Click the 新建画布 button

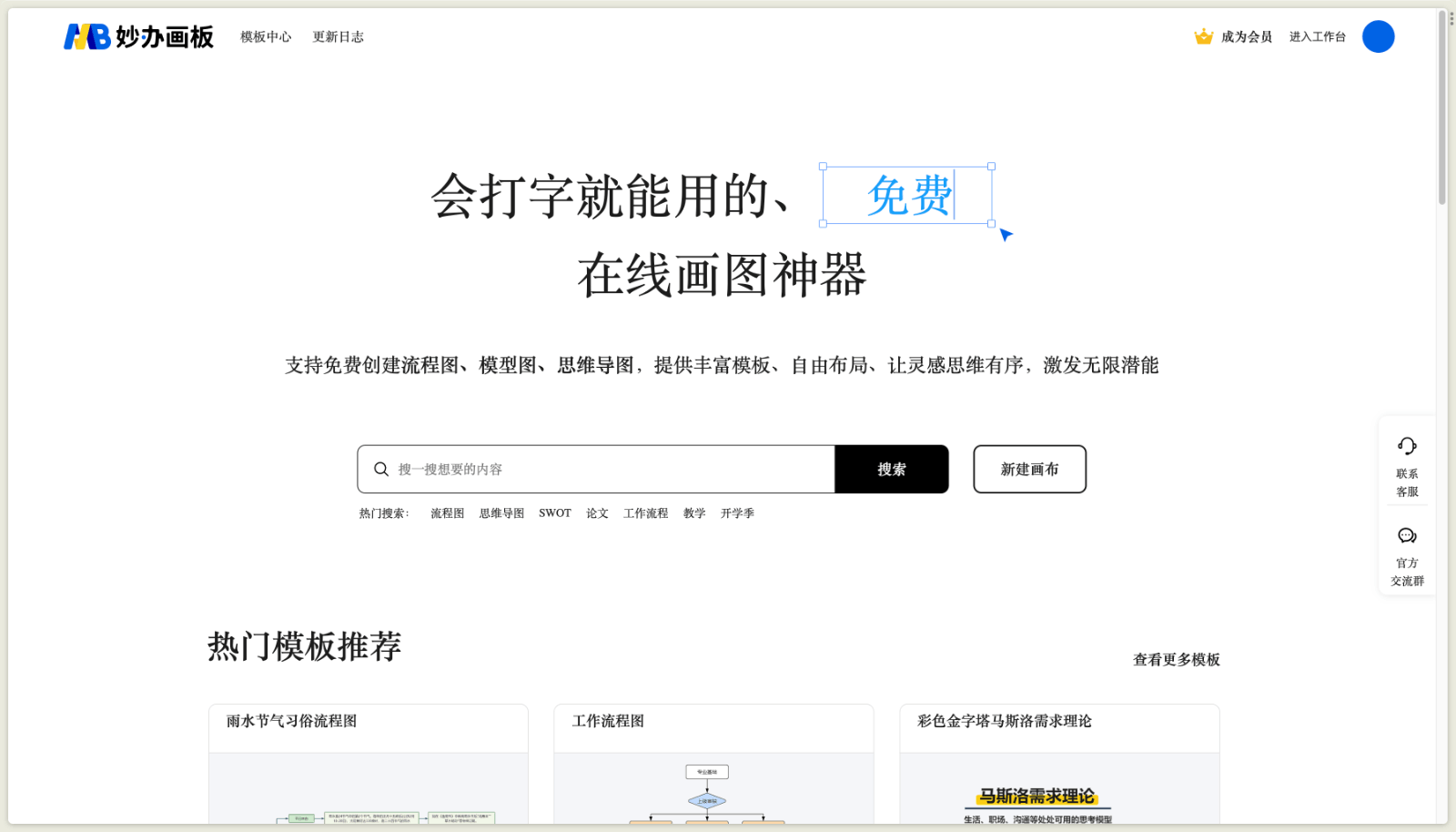(1029, 469)
